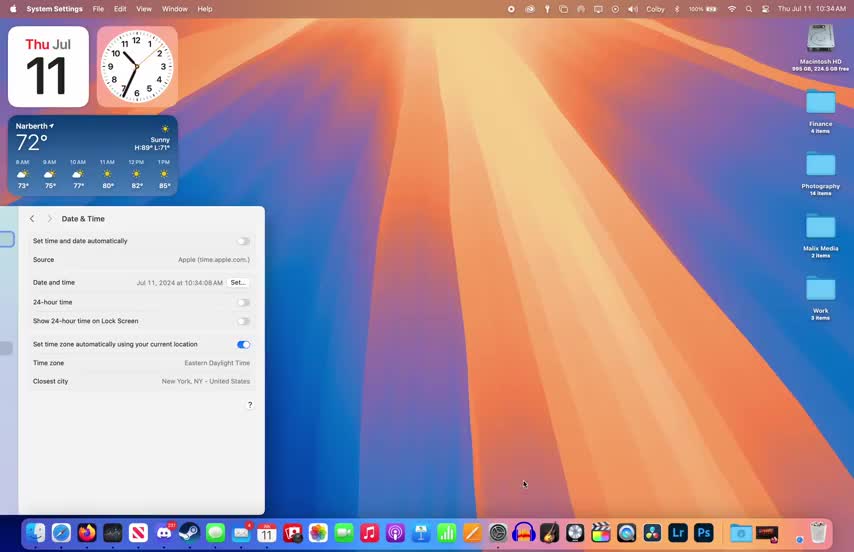Click the Spotlight search magnifier icon
Image resolution: width=854 pixels, height=552 pixels.
click(x=749, y=9)
